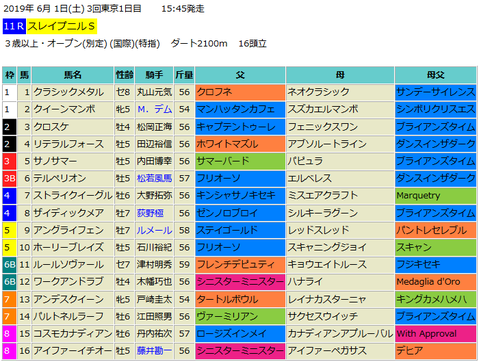Click the 馬名 column header
Viewport: 479px width, 362px height.
coord(73,75)
